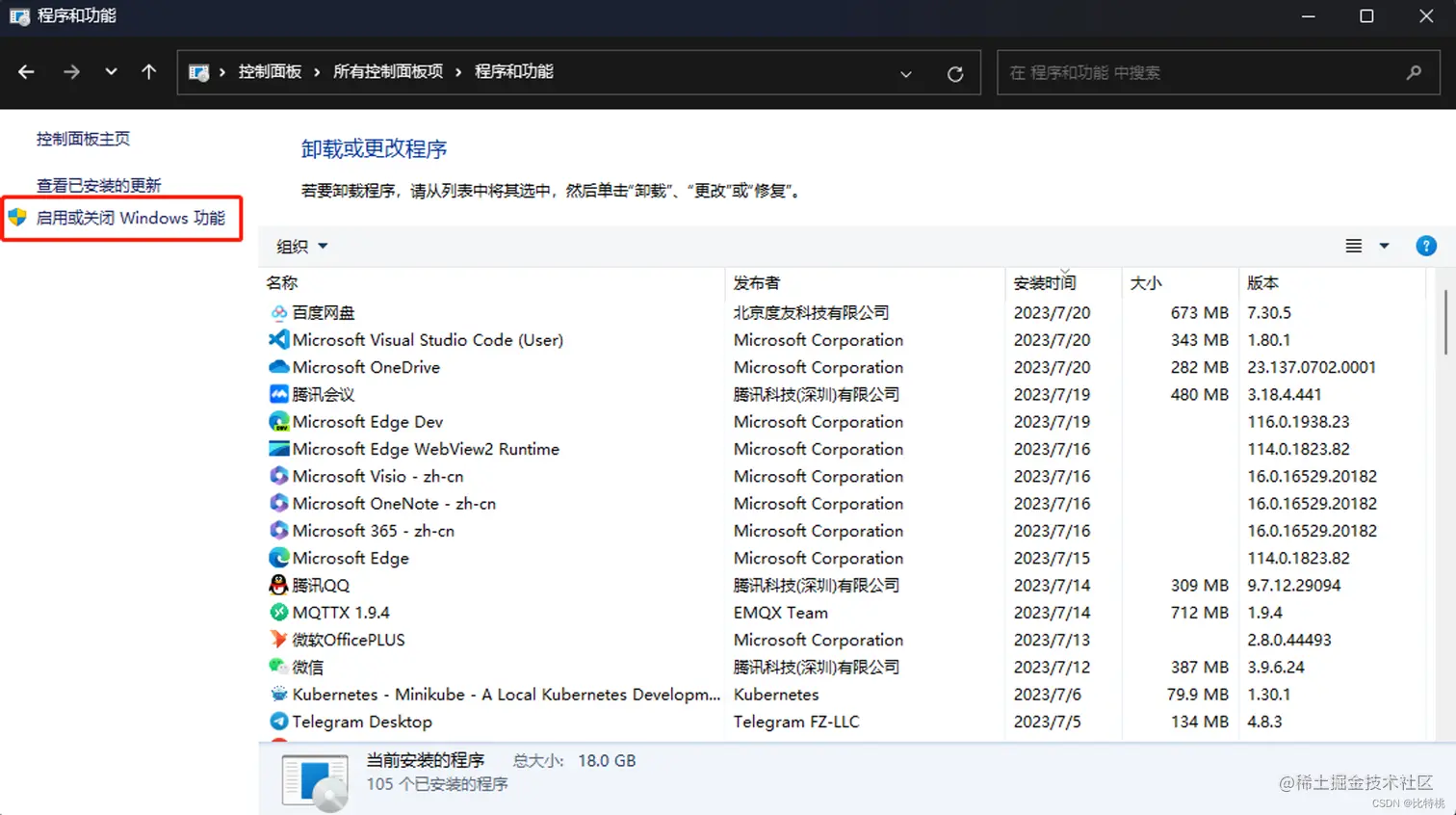Click Microsoft Visual Studio Code (User) entry

click(x=428, y=340)
